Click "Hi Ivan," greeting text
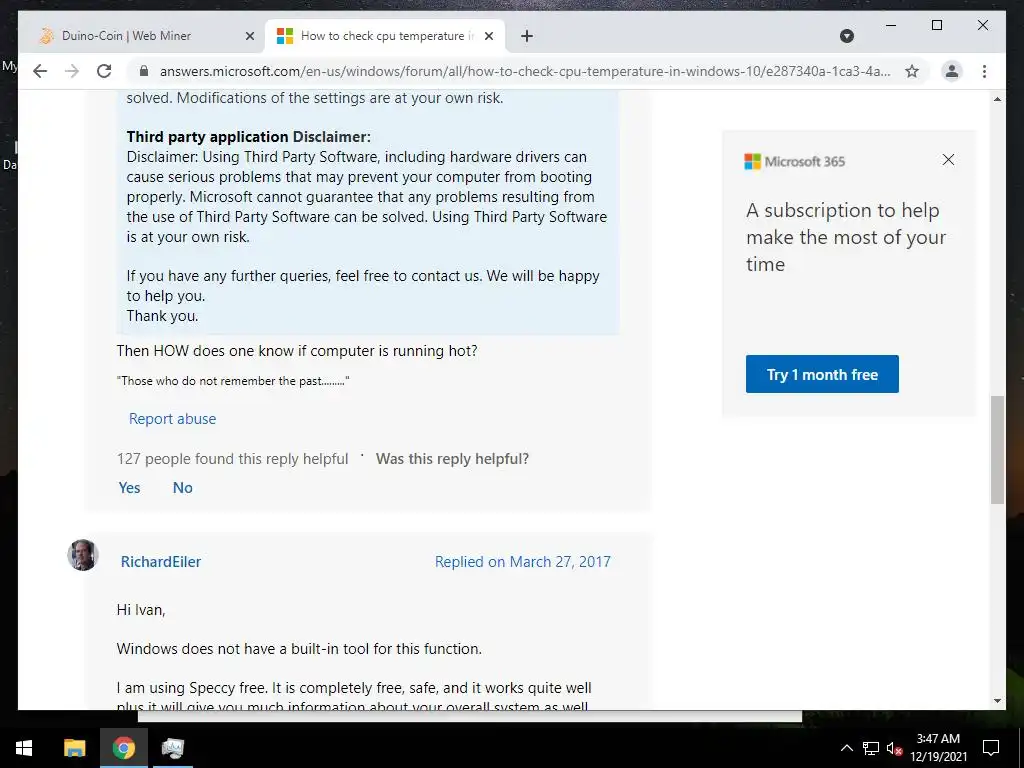Screen dimensions: 1024x768 point(141,609)
